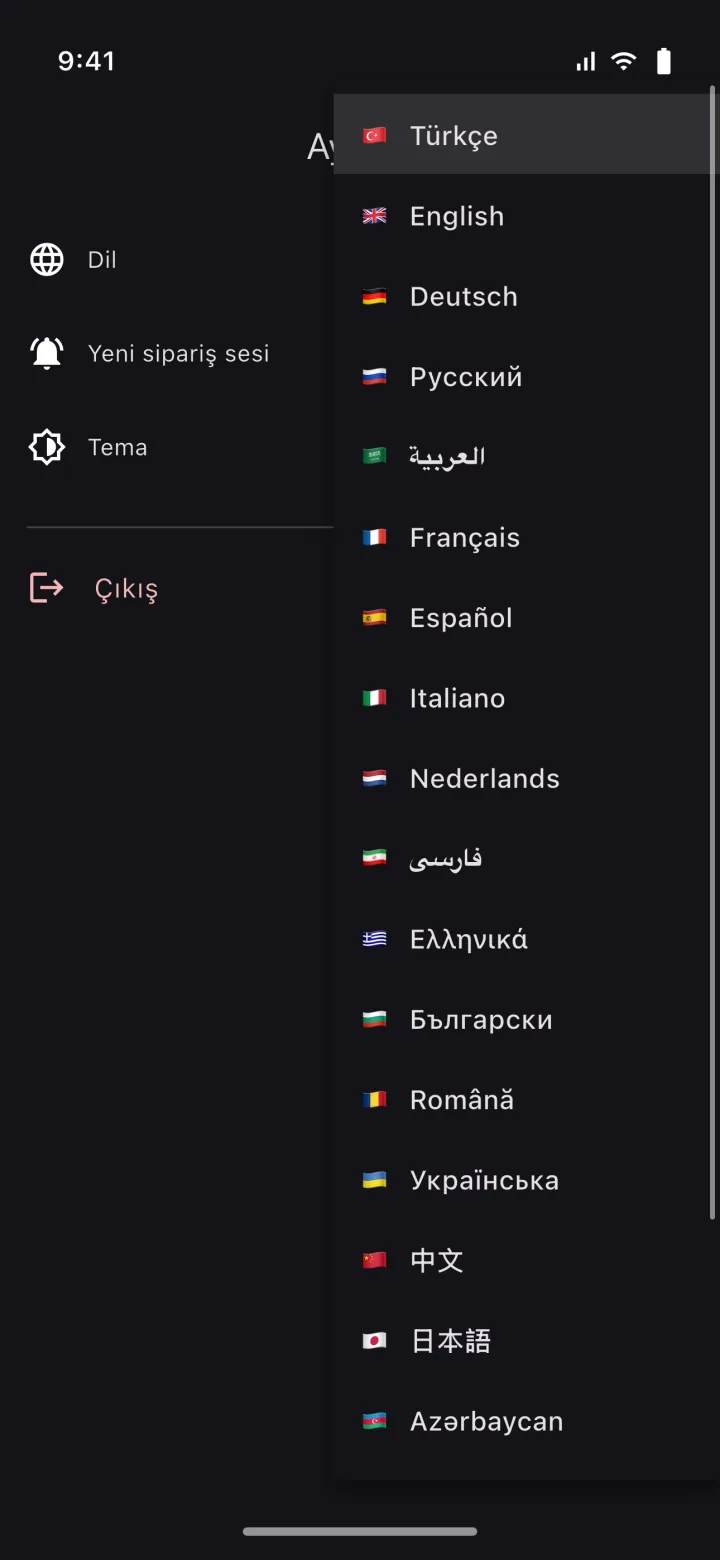Click the language list scrollbar

click(713, 652)
